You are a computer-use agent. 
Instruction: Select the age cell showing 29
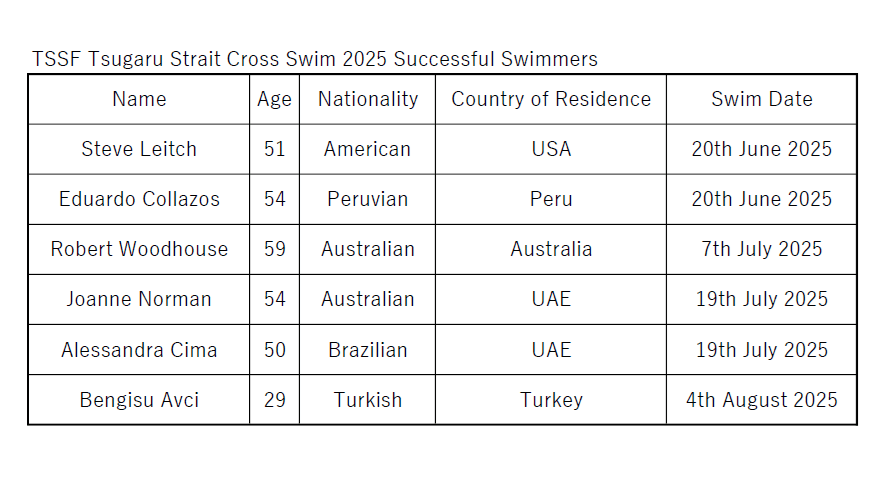coord(274,400)
